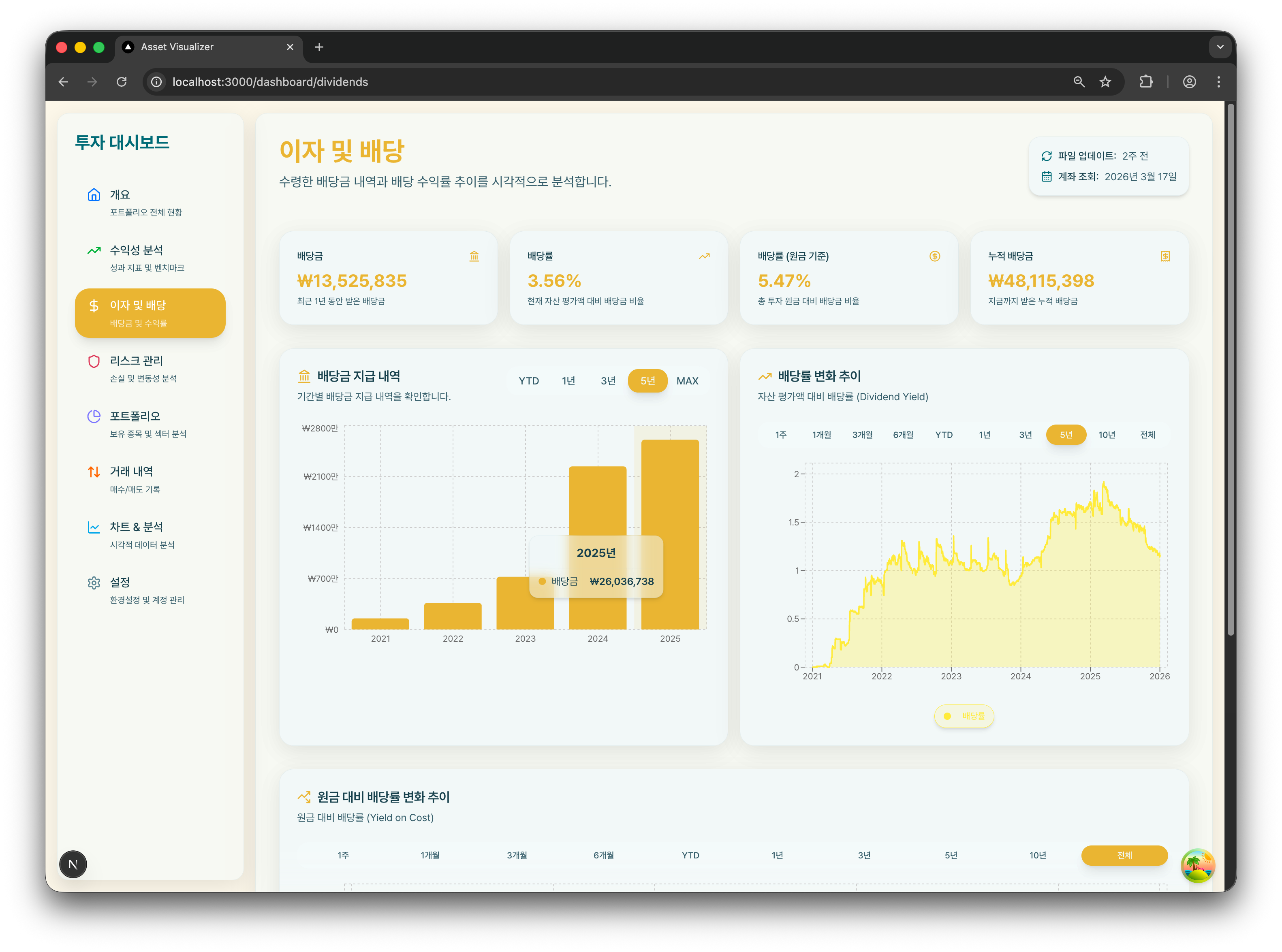
Task: Switch 배당률 변화 추이 to 10년 tab
Action: tap(1106, 435)
